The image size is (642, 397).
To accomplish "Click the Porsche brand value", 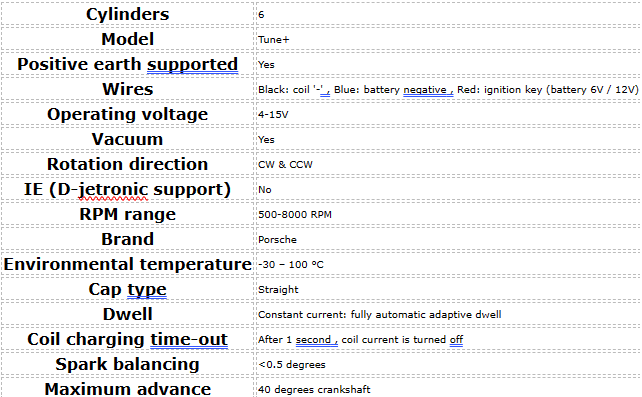I will tap(277, 239).
